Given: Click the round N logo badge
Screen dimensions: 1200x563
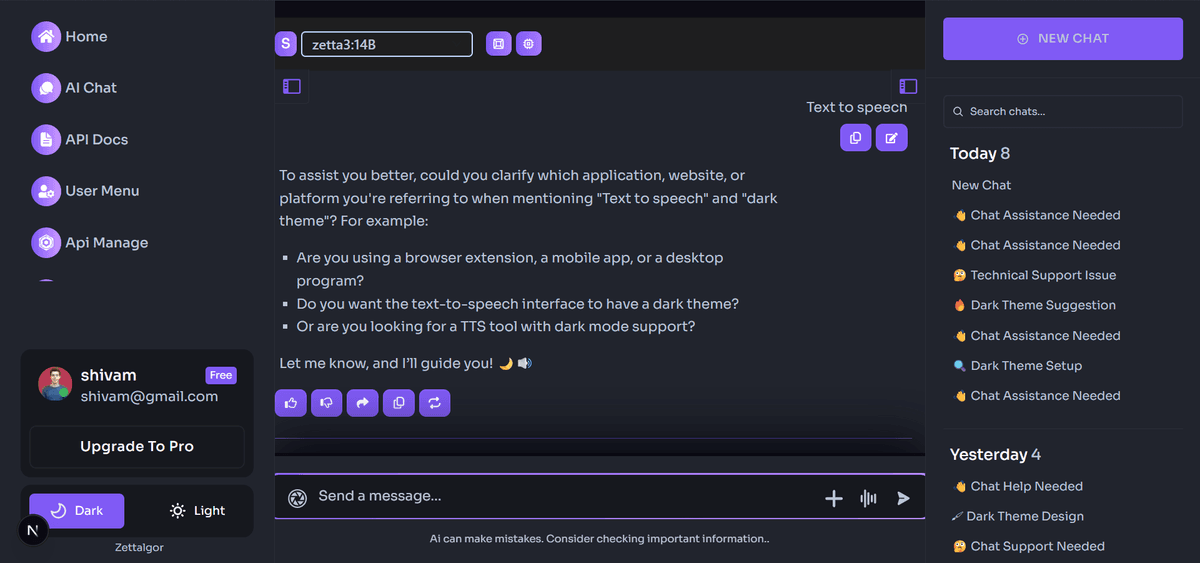Looking at the screenshot, I should coord(34,529).
